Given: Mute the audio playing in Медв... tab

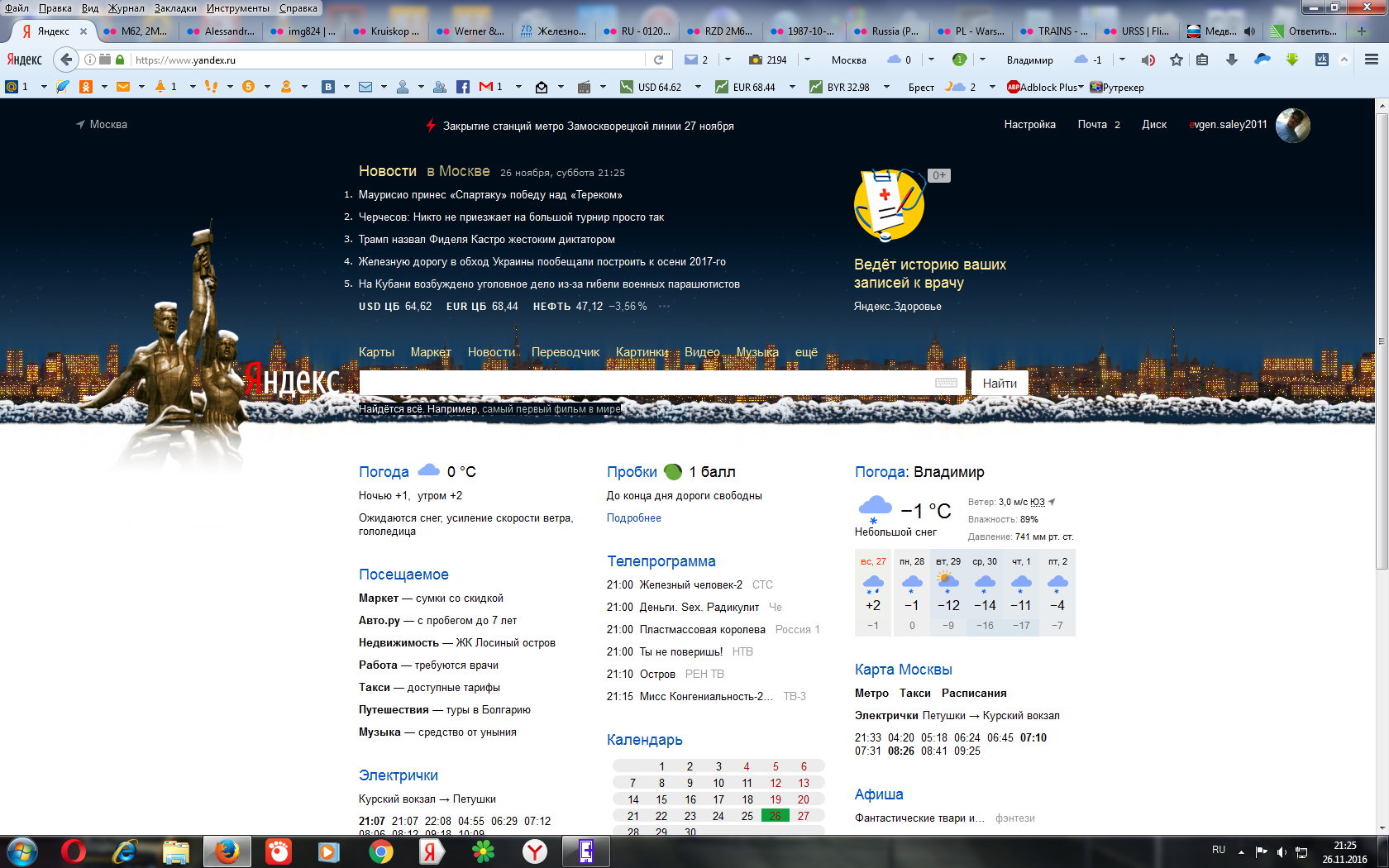Looking at the screenshot, I should 1249,31.
